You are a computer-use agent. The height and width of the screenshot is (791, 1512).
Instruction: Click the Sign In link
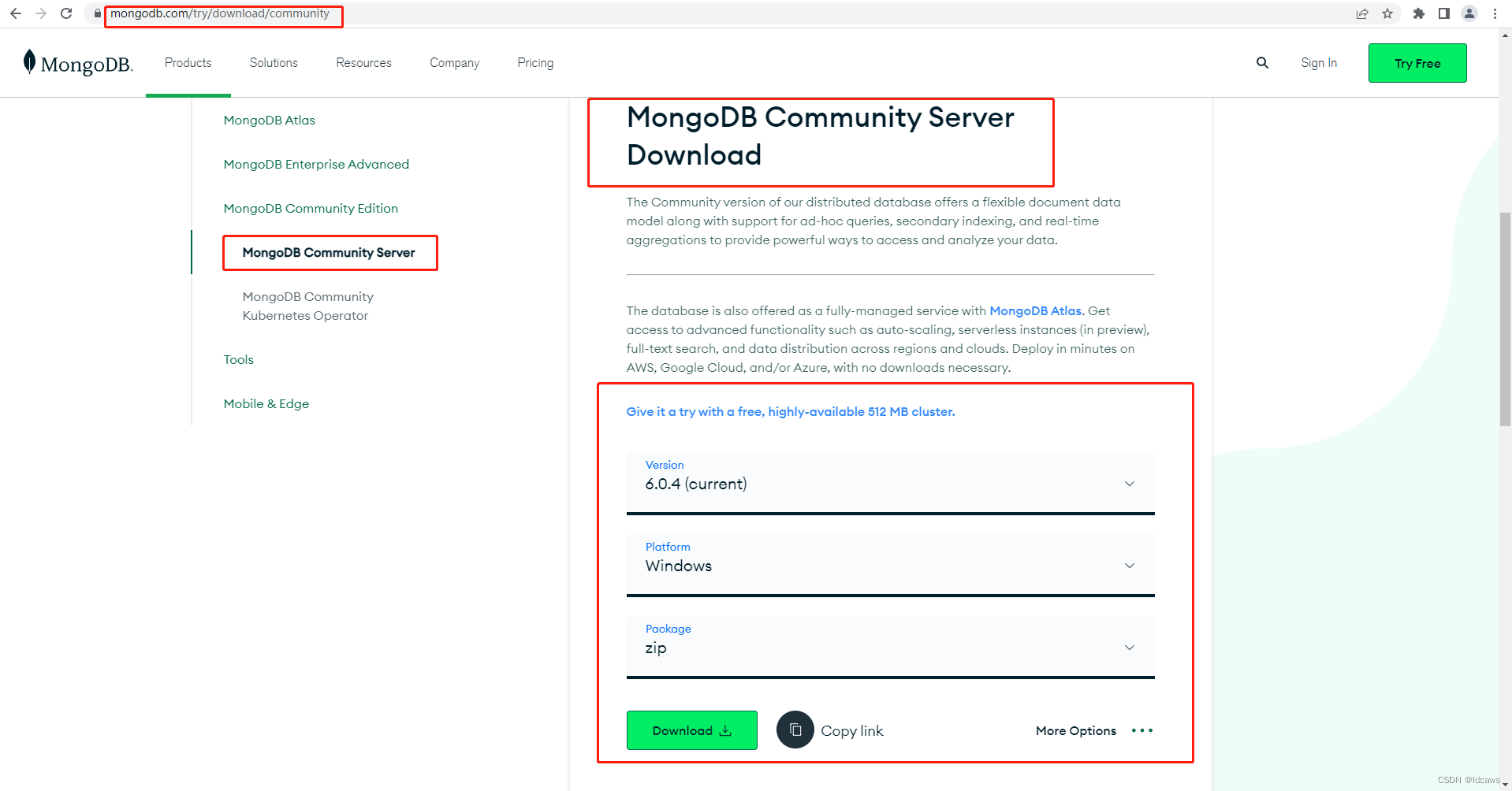click(x=1319, y=63)
